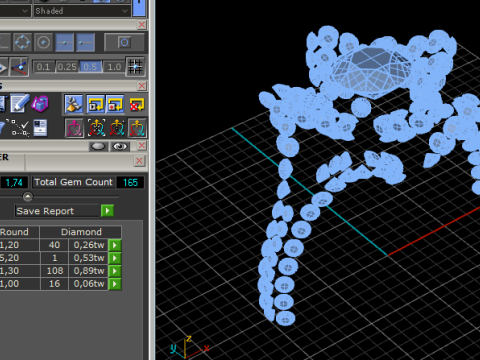
Task: Click the grey ellipse display button
Action: (98, 146)
